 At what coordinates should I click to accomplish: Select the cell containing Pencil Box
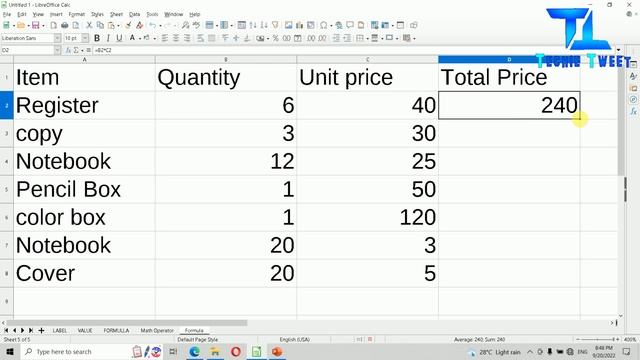coord(84,189)
